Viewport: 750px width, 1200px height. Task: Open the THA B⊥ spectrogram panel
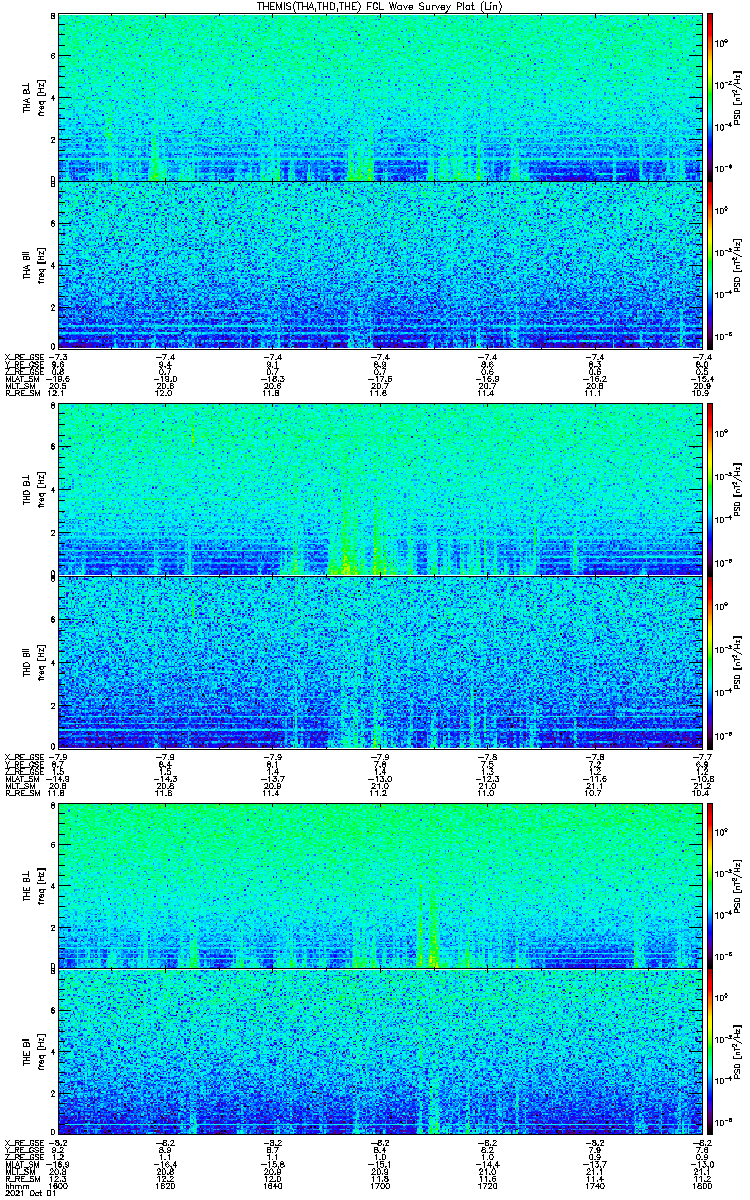coord(379,97)
